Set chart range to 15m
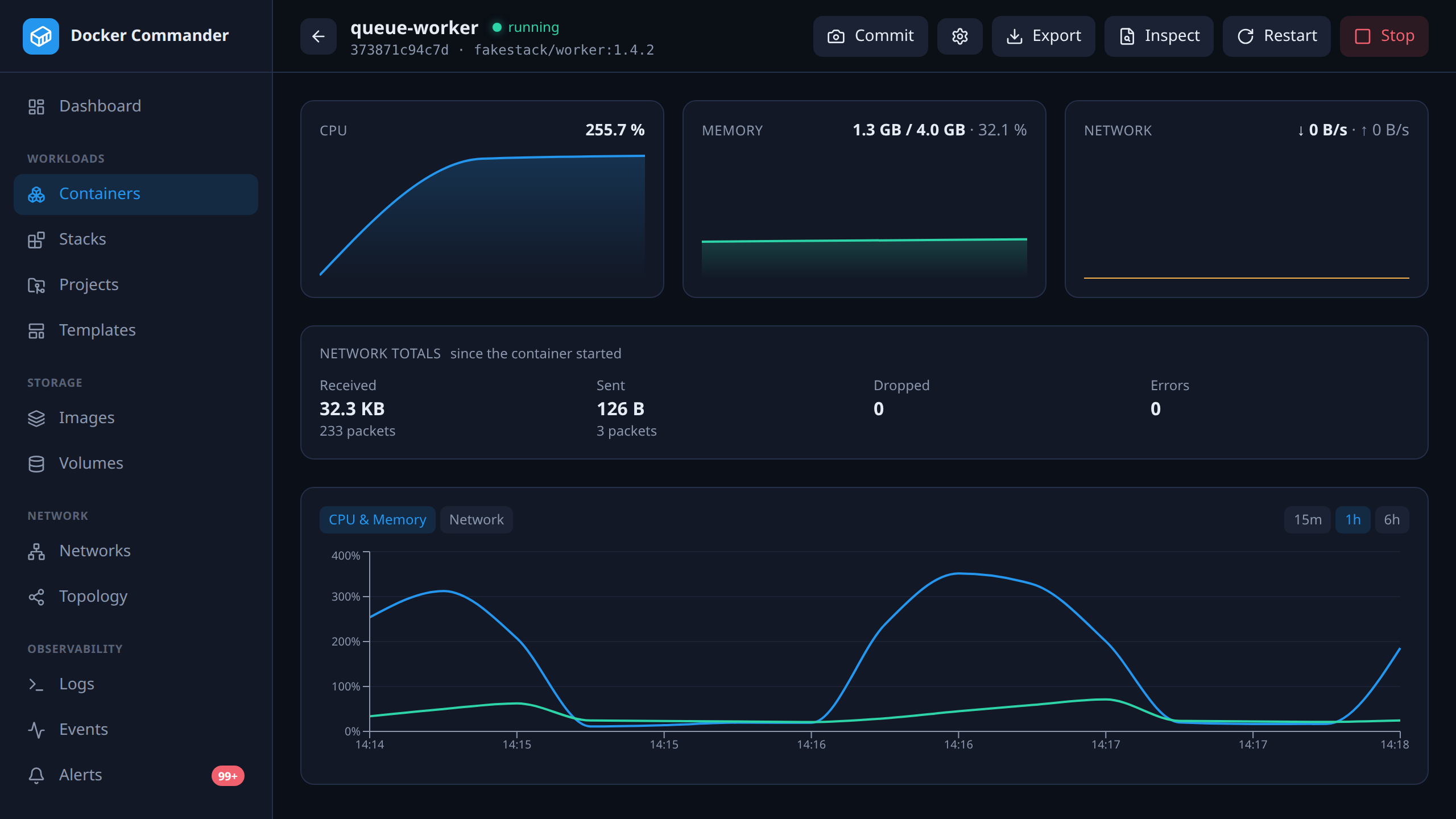Viewport: 1456px width, 819px height. pos(1308,520)
